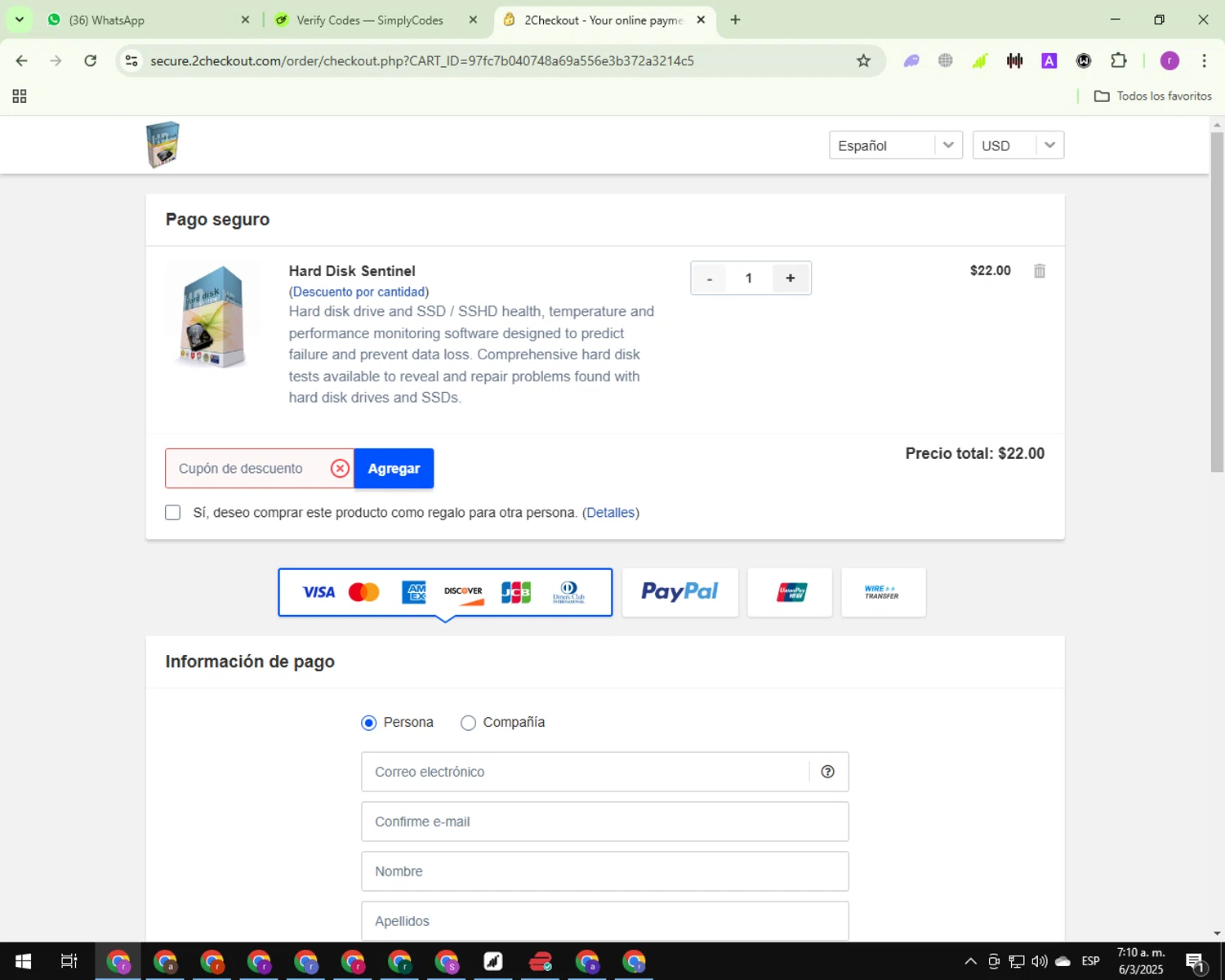This screenshot has width=1225, height=980.
Task: Click the browser address bar URL
Action: point(422,60)
